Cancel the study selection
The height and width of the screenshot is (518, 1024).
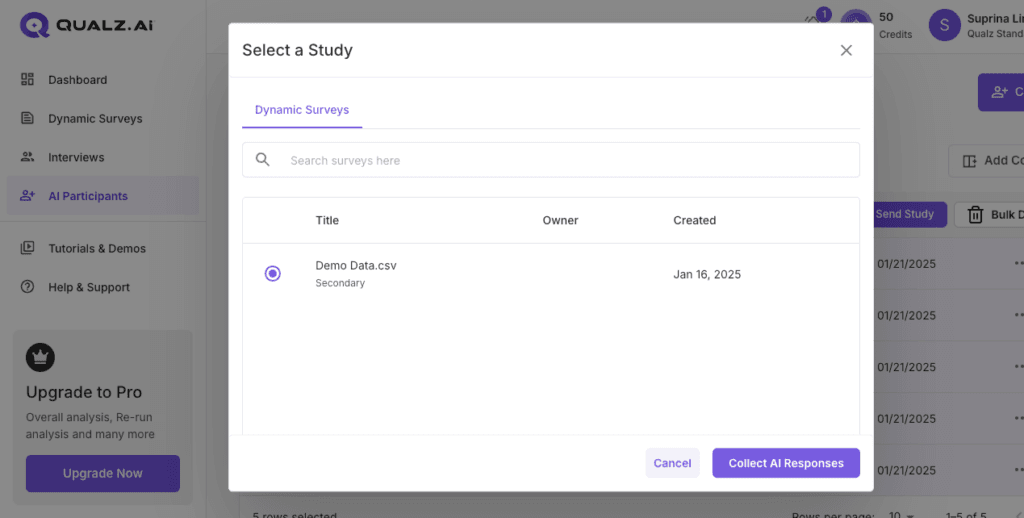click(x=672, y=463)
